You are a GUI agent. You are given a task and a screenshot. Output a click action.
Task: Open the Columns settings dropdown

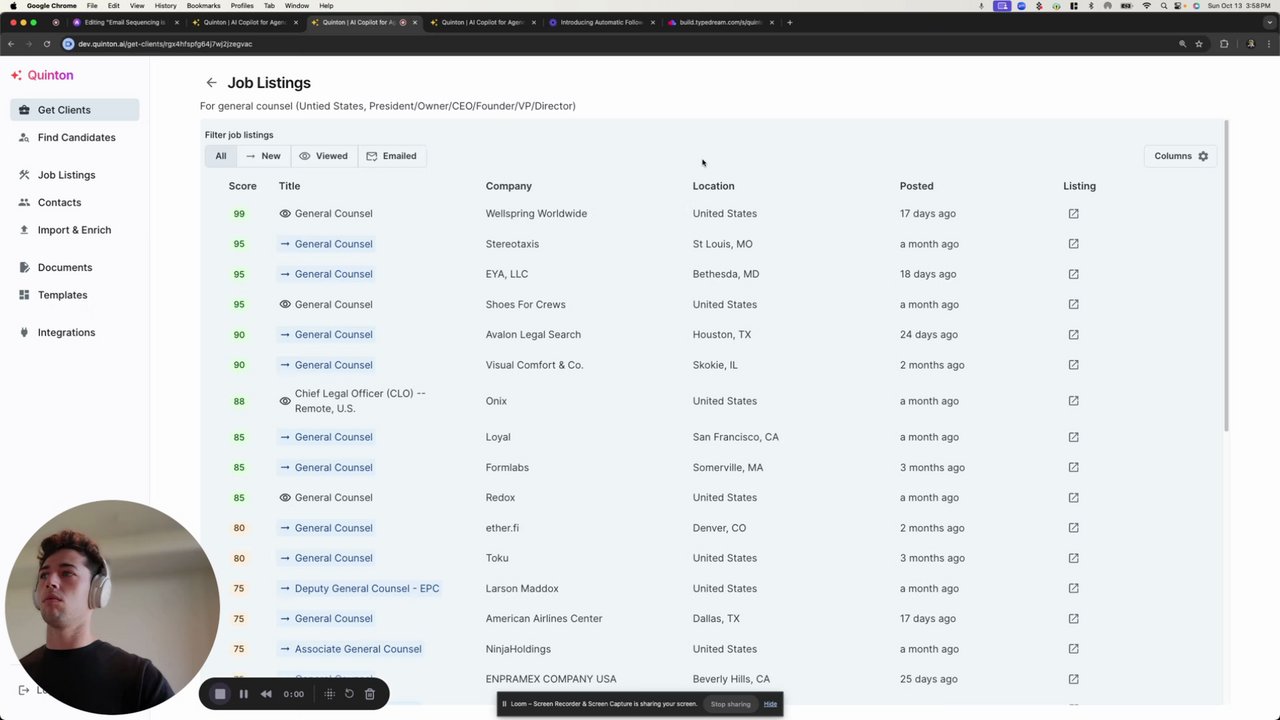pyautogui.click(x=1181, y=156)
